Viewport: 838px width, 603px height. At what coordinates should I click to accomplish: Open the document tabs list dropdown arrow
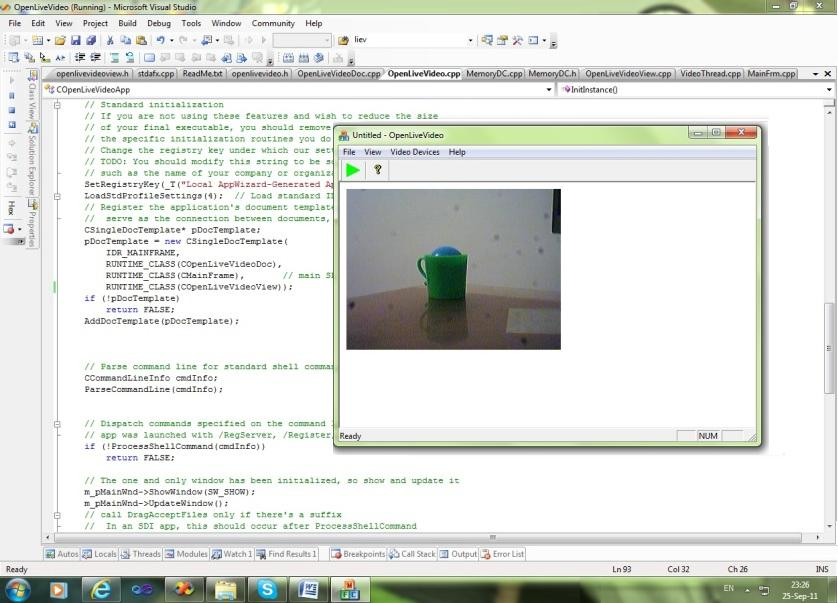(x=816, y=74)
